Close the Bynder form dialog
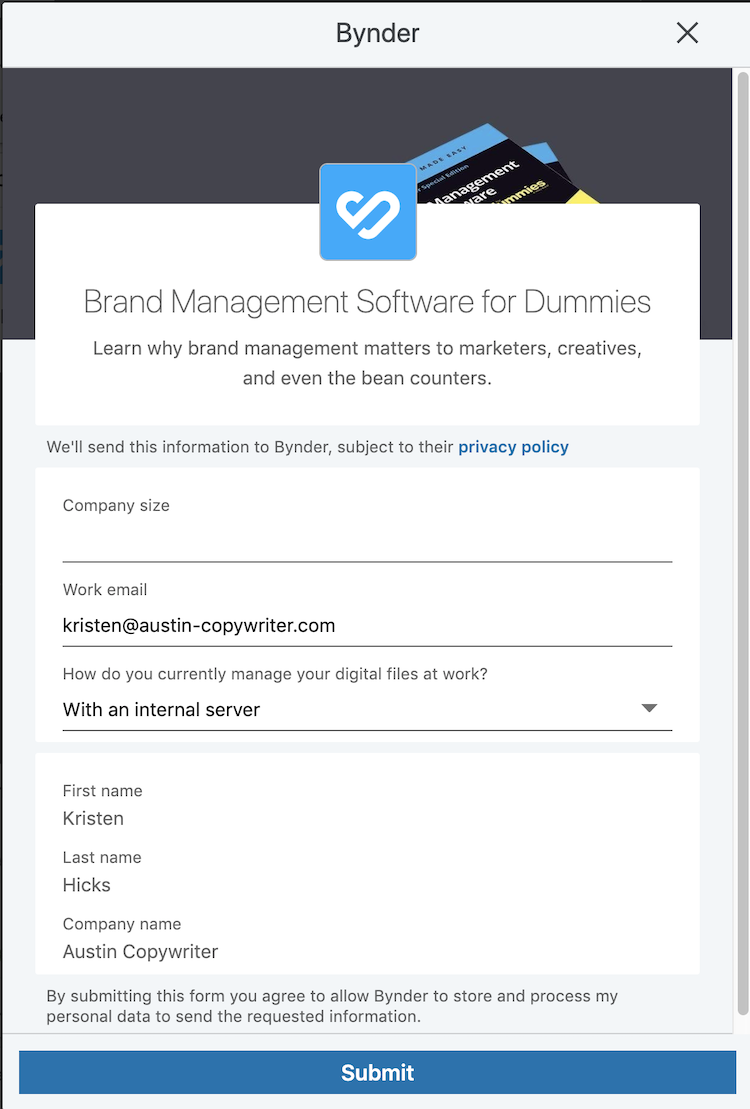This screenshot has width=750, height=1109. (687, 33)
